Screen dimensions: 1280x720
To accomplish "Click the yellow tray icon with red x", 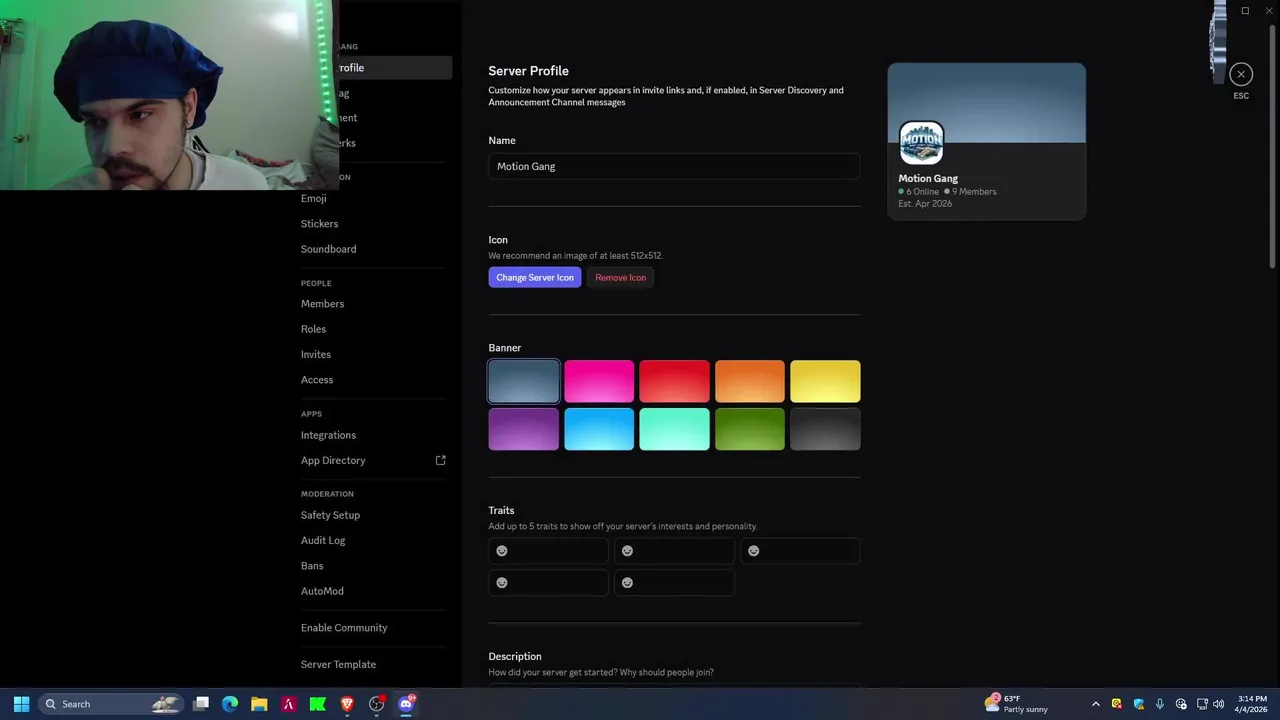I will point(1117,704).
